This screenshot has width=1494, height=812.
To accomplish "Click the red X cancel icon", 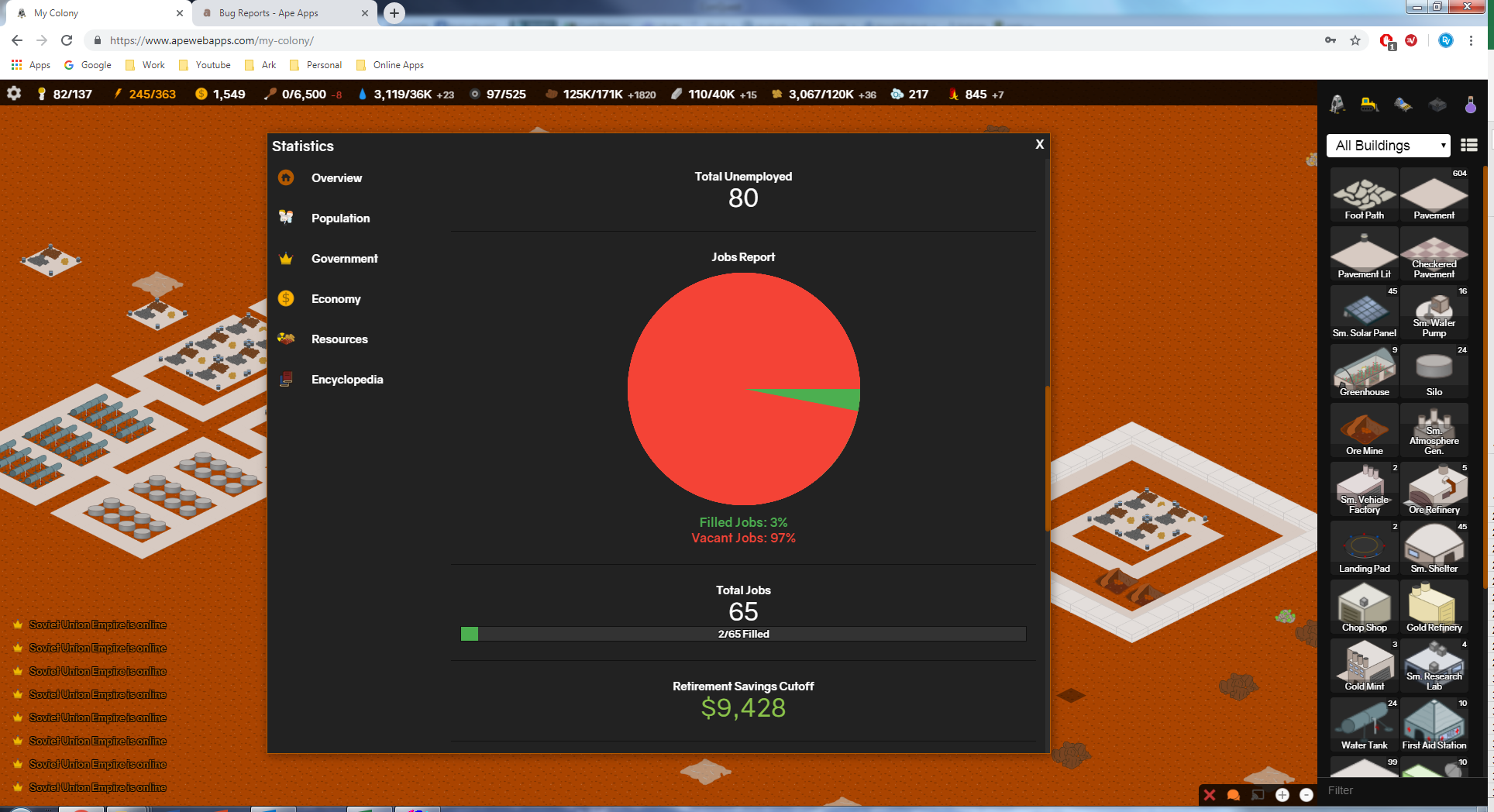I will coord(1210,795).
